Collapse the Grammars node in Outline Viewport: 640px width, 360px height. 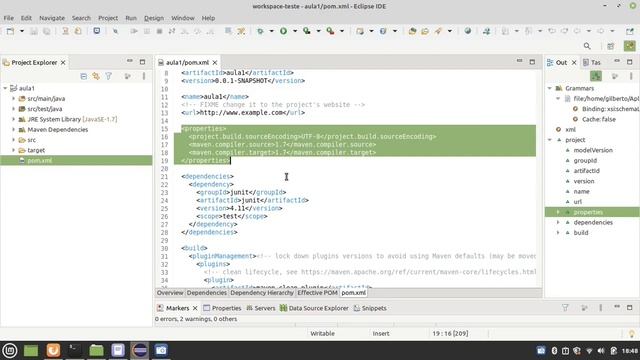550,88
